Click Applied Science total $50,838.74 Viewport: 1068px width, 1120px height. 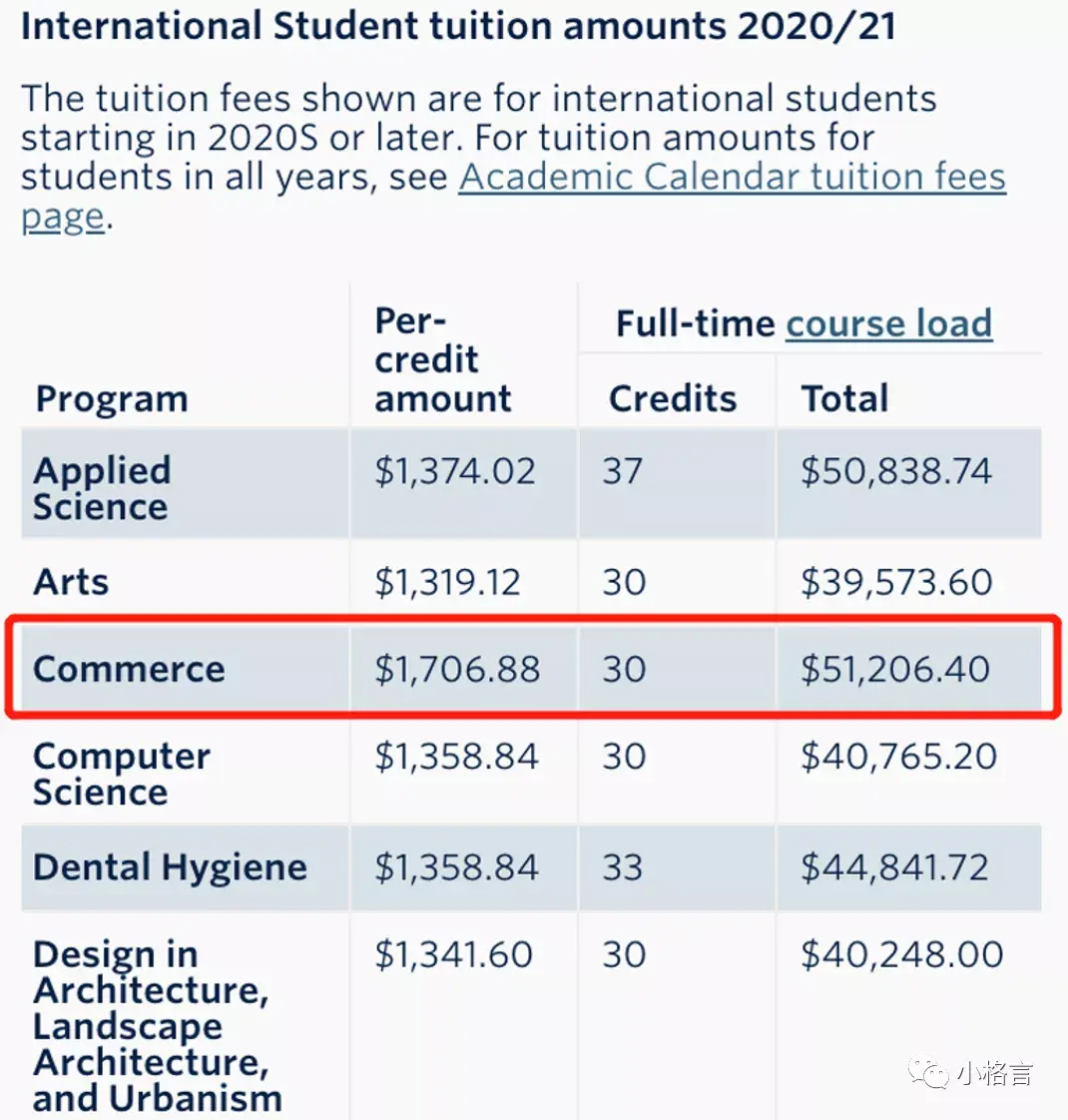(896, 471)
